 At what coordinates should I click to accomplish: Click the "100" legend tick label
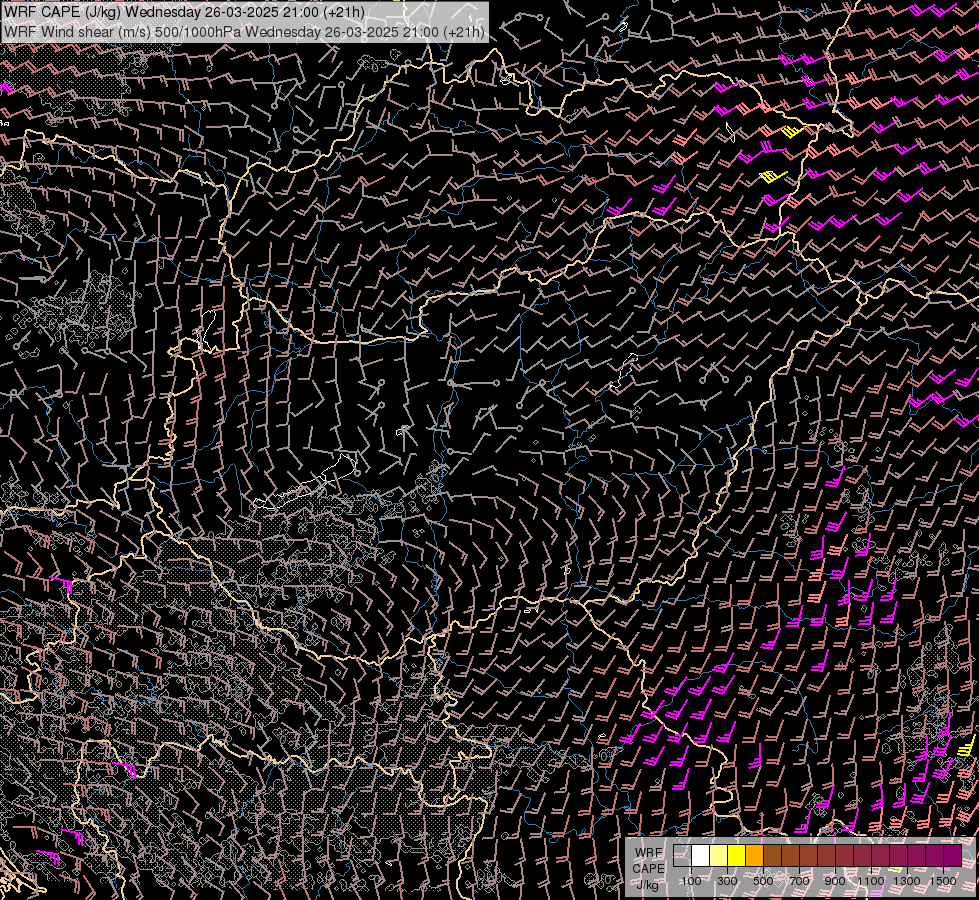point(691,881)
